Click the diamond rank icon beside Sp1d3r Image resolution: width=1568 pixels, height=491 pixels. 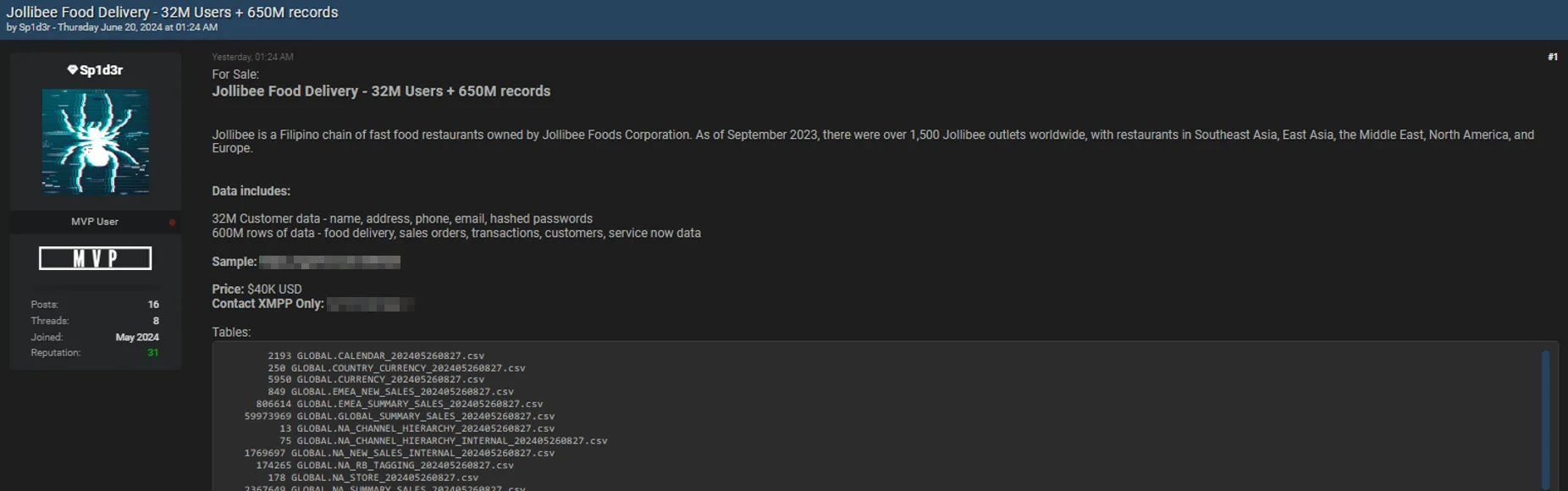point(72,70)
